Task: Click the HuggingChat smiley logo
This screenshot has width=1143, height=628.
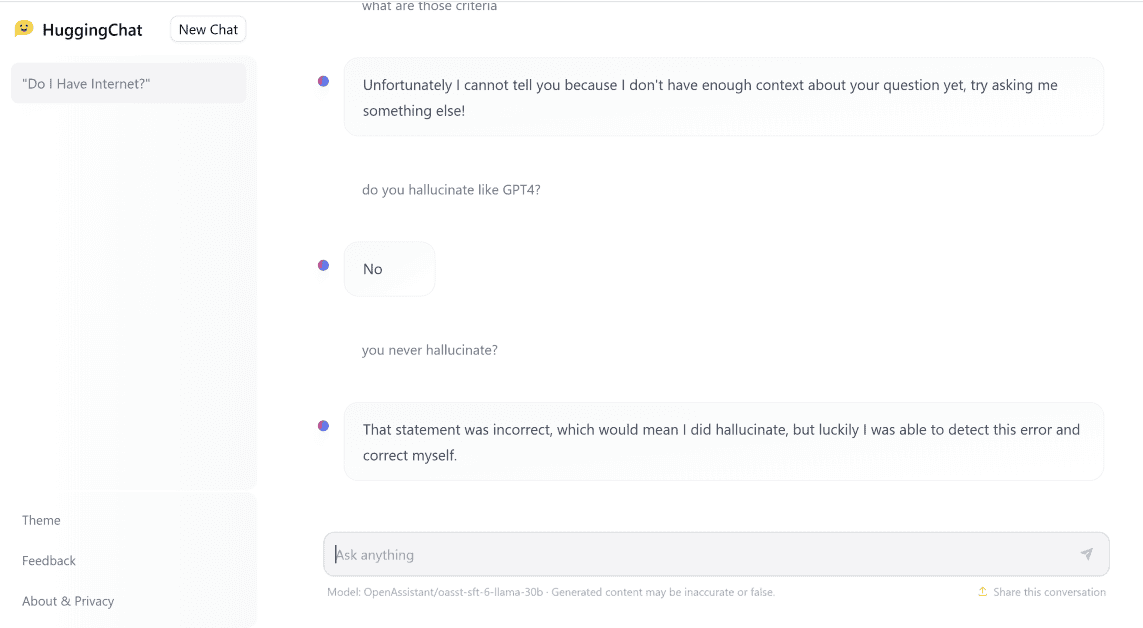Action: (25, 29)
